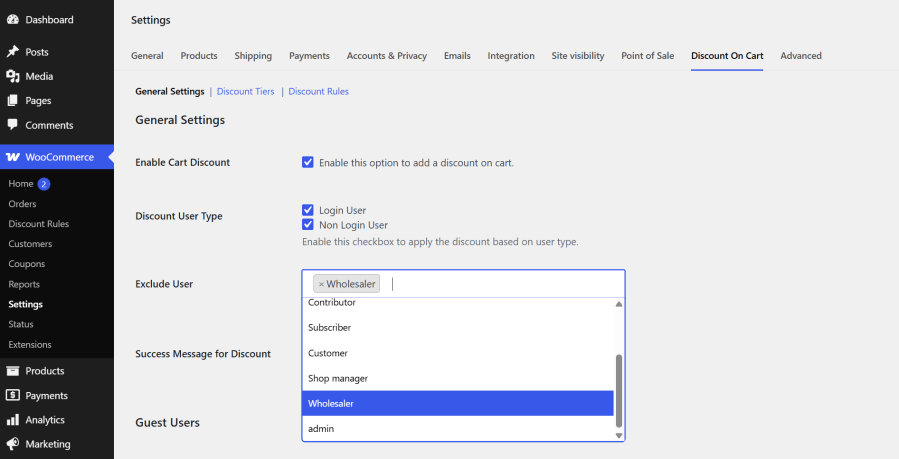Uncheck Enable Cart Discount checkbox
The width and height of the screenshot is (899, 459).
tap(308, 162)
